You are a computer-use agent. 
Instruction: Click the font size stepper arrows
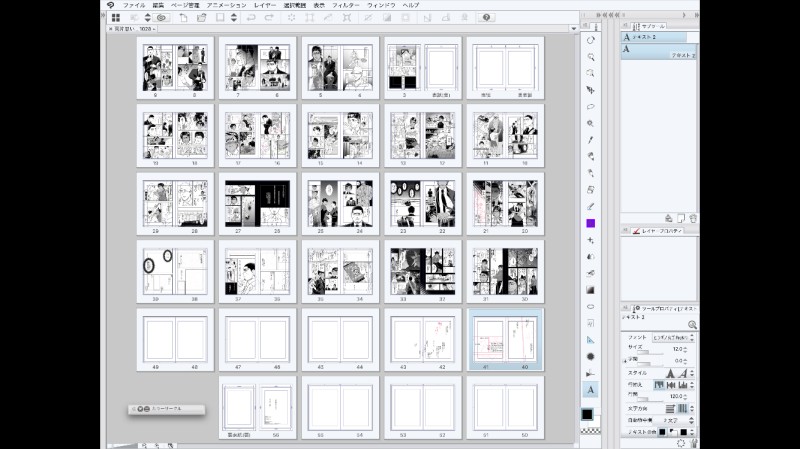685,350
